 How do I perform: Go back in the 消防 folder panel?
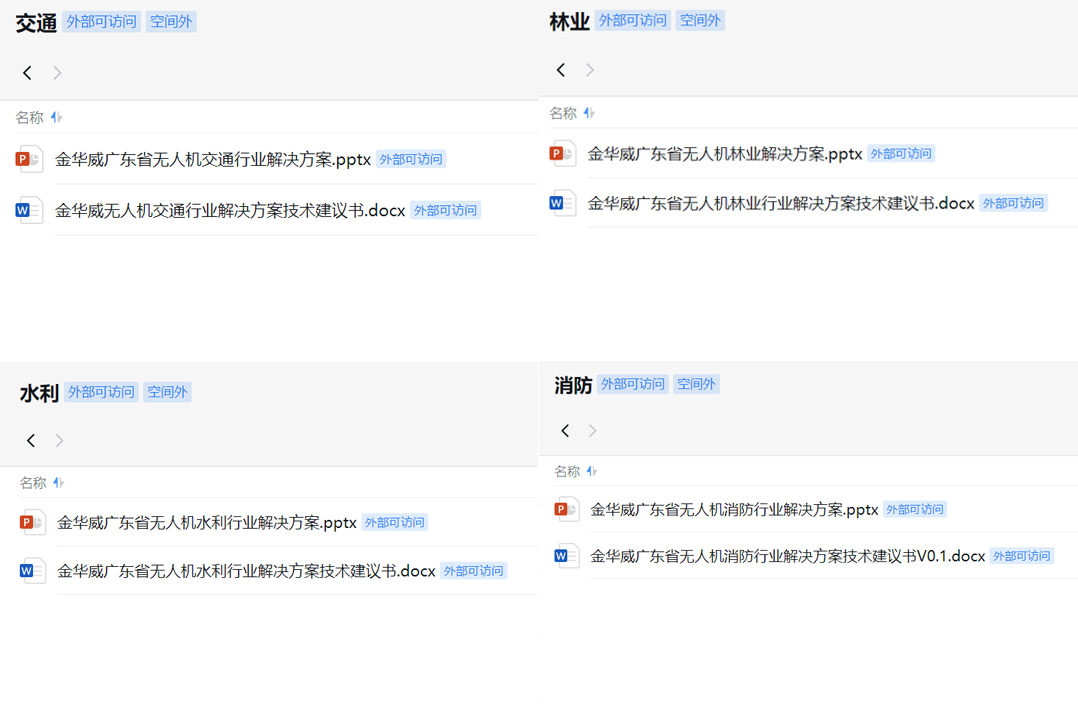pyautogui.click(x=565, y=431)
